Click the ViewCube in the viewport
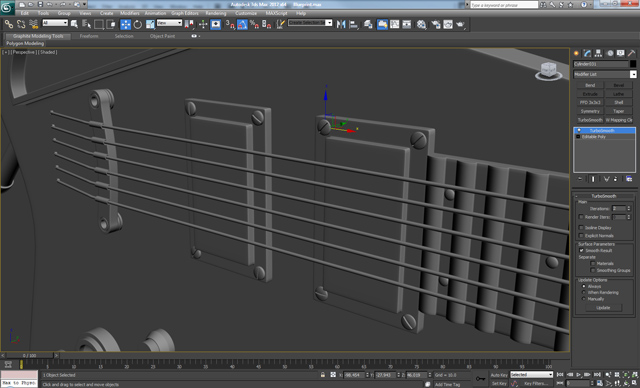This screenshot has height=388, width=640. [x=548, y=71]
